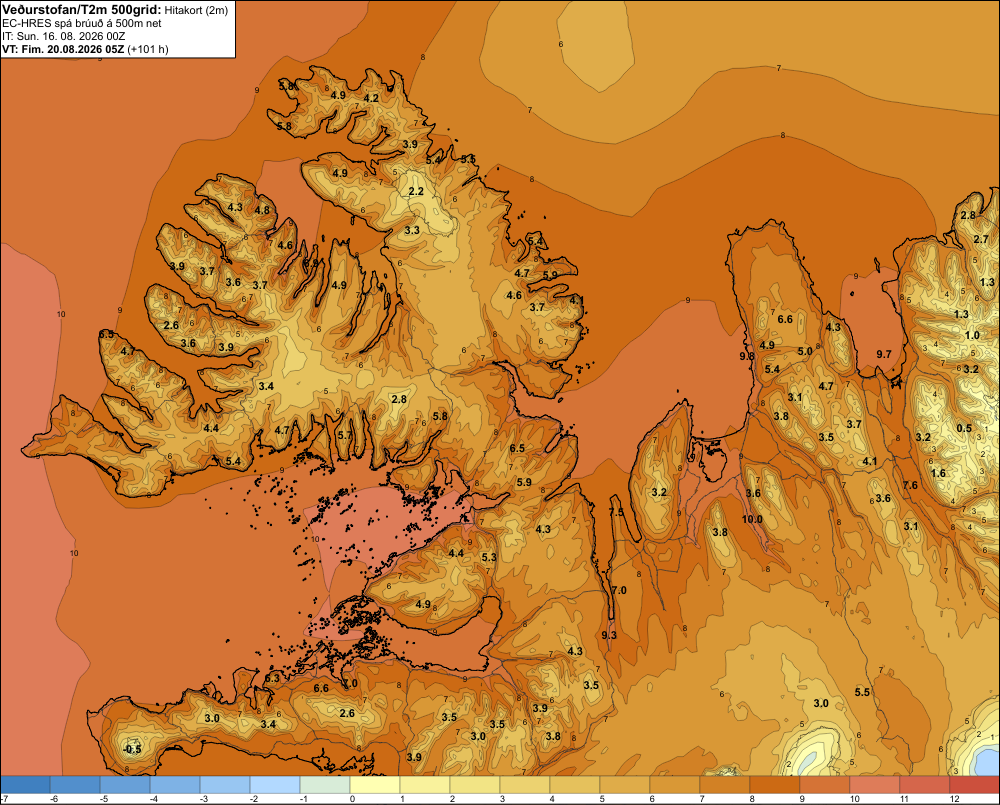Image resolution: width=1000 pixels, height=805 pixels.
Task: Click the 'IT: Sun. 16. 08. 2026 00Z' line
Action: click(64, 36)
